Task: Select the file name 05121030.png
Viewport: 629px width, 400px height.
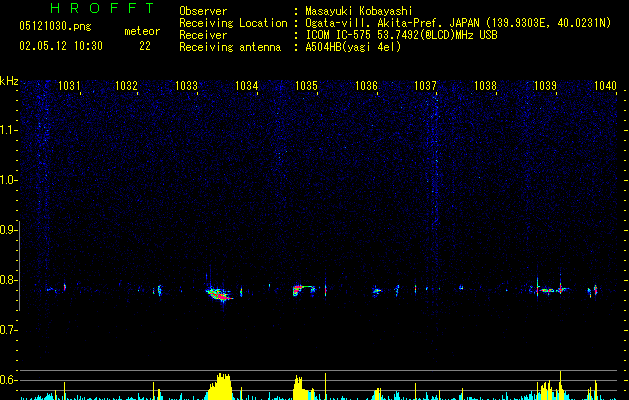Action: pos(55,26)
